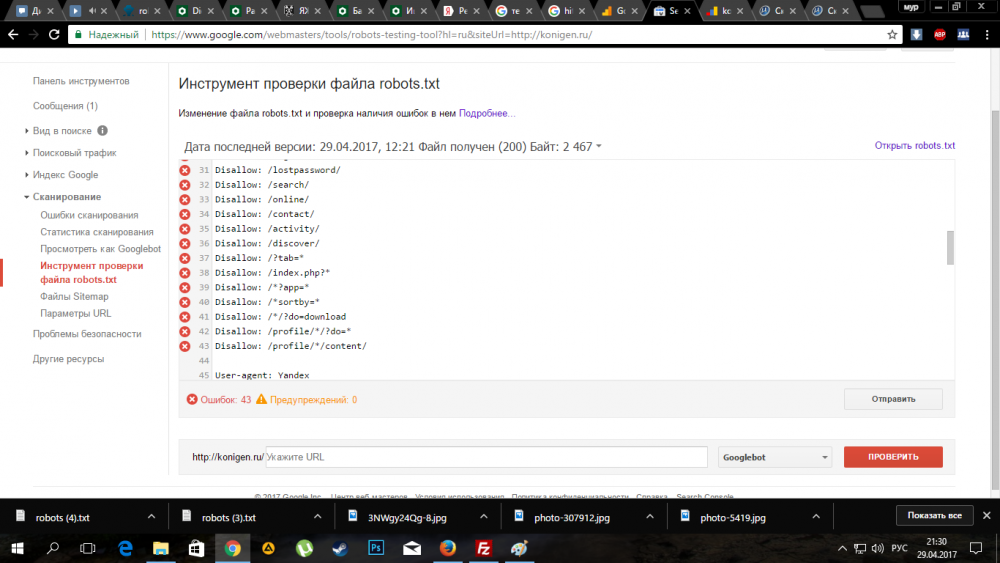This screenshot has height=563, width=1000.
Task: Expand Индекс Google section
Action: click(27, 175)
